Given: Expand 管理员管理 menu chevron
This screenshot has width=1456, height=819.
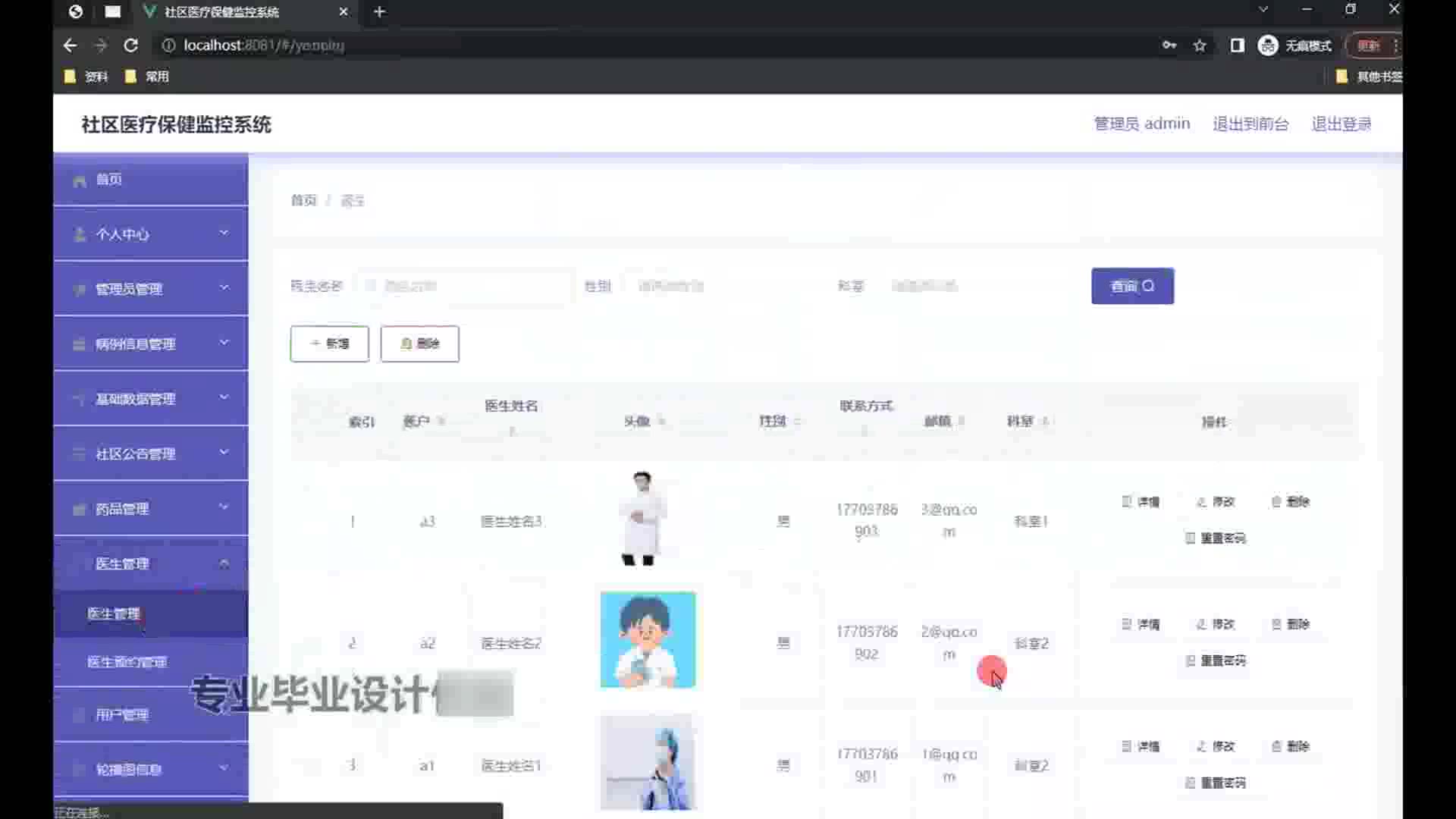Looking at the screenshot, I should [224, 288].
